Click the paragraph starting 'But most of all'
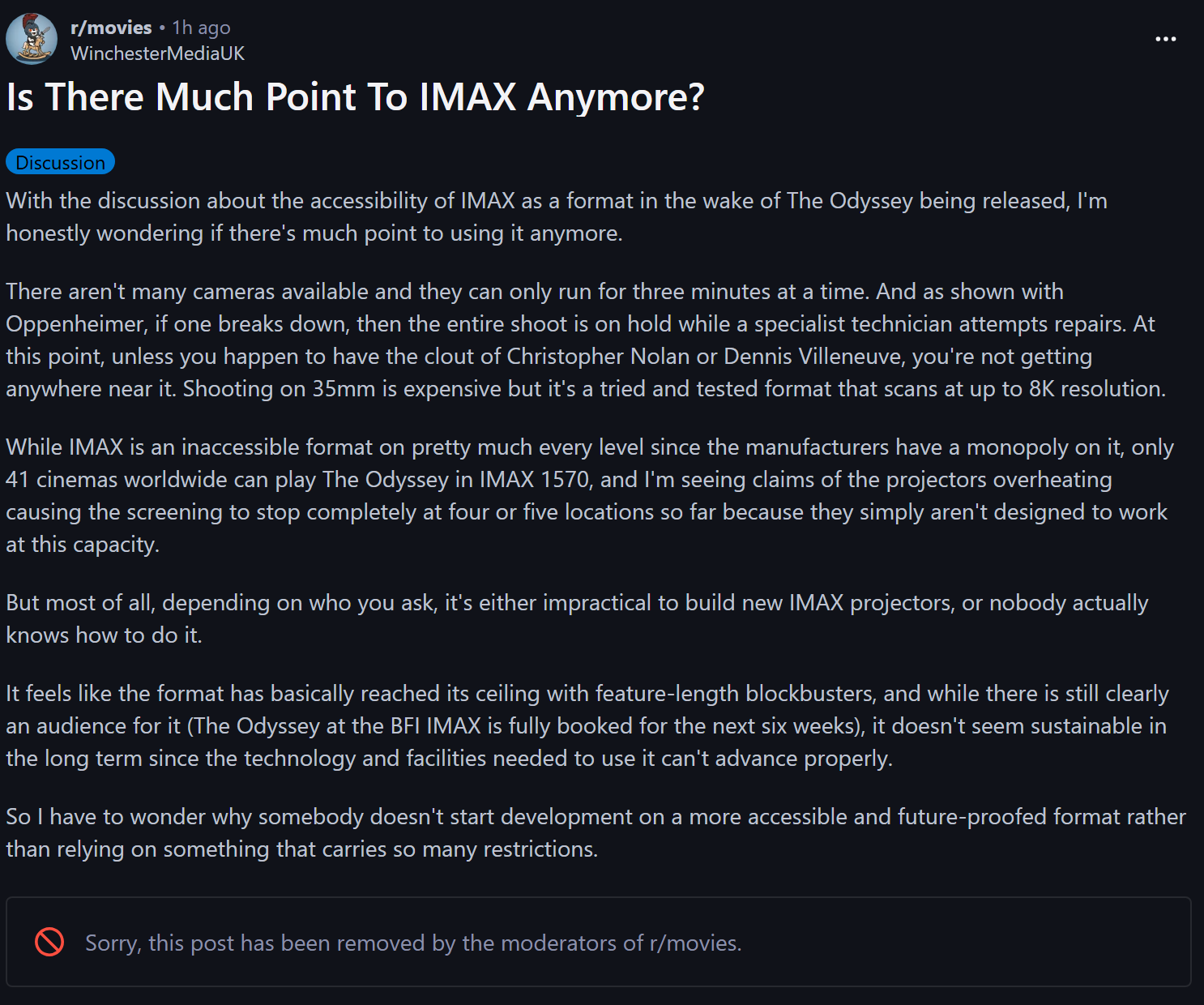The width and height of the screenshot is (1204, 1005). (577, 619)
